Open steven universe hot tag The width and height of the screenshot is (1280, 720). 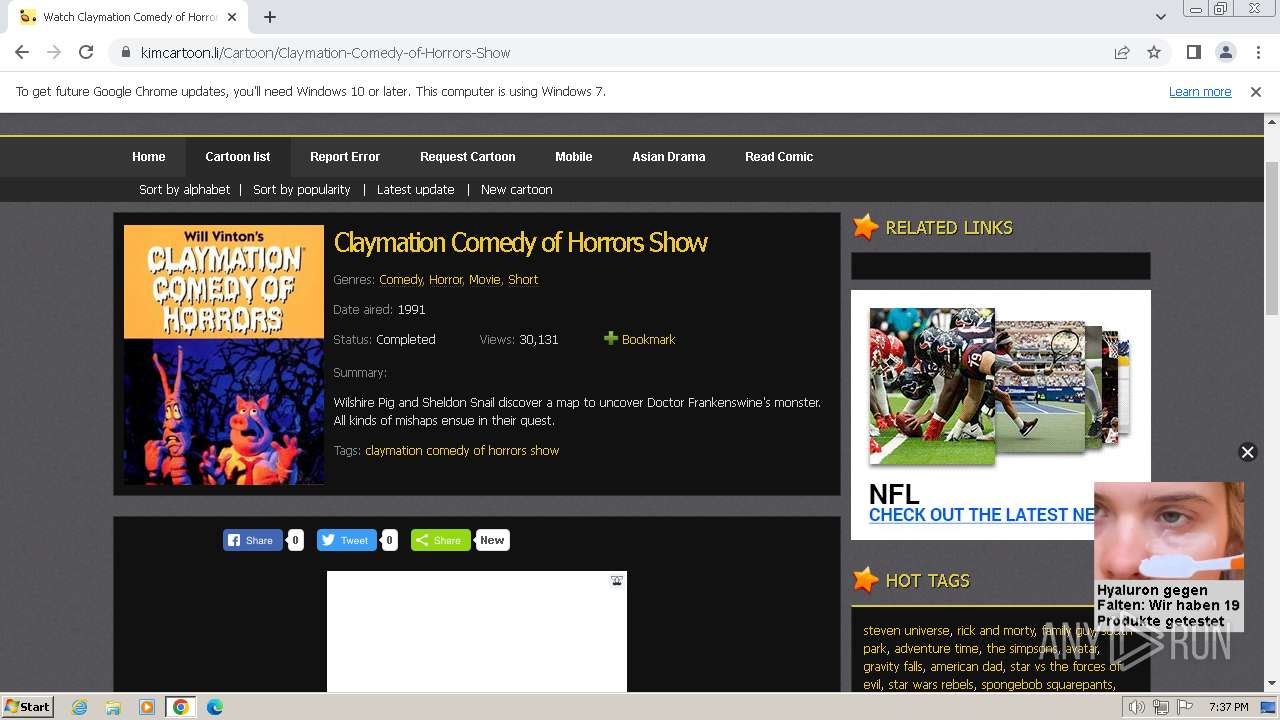[906, 631]
